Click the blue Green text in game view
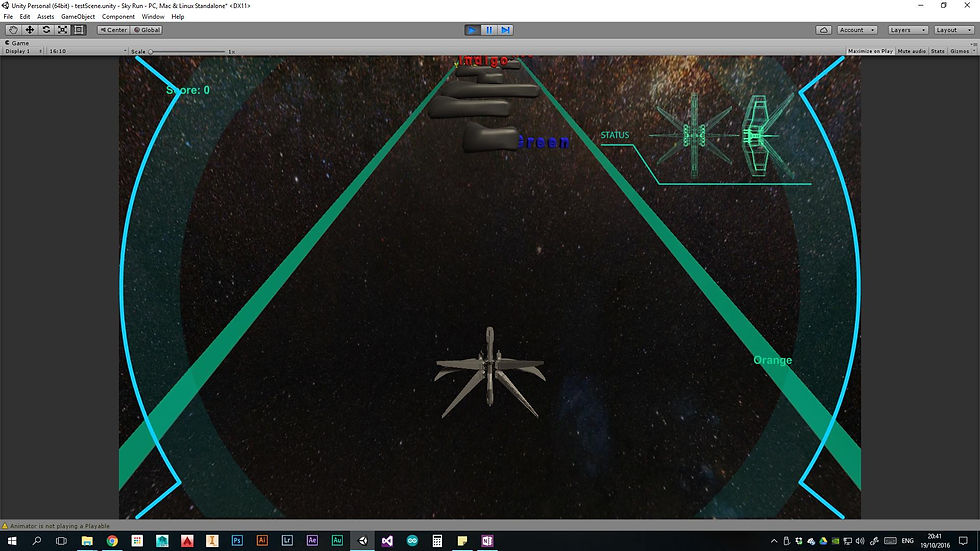 coord(544,142)
